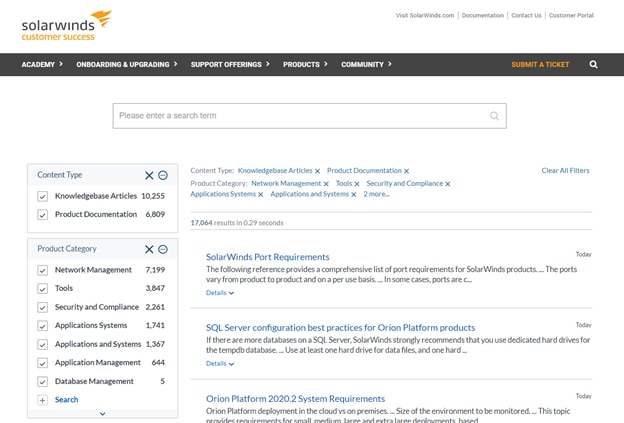Uncheck the Knowledgebase Articles checkbox
The width and height of the screenshot is (624, 423).
(x=43, y=196)
